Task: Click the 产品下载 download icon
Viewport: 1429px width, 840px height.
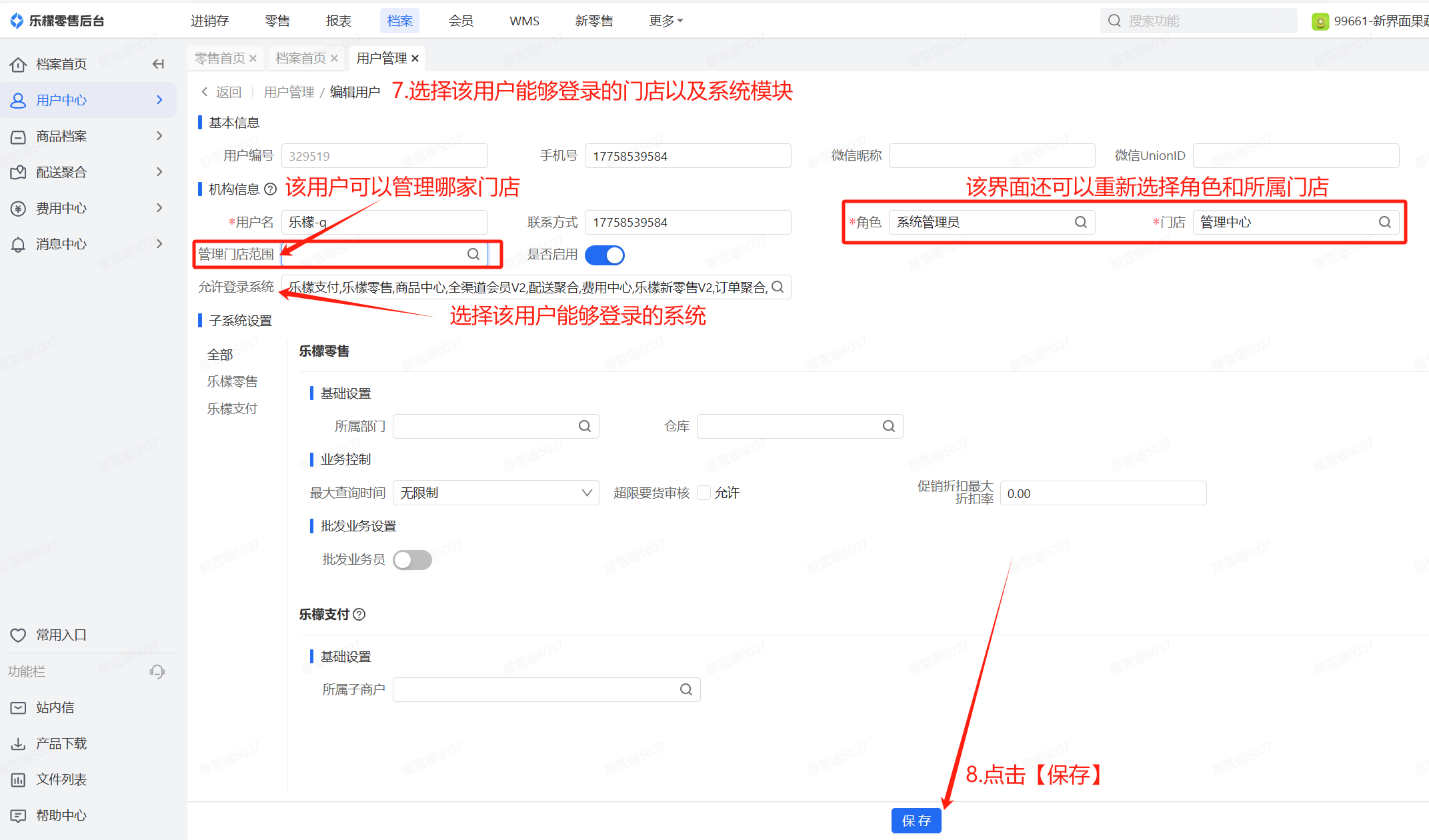Action: [x=18, y=743]
